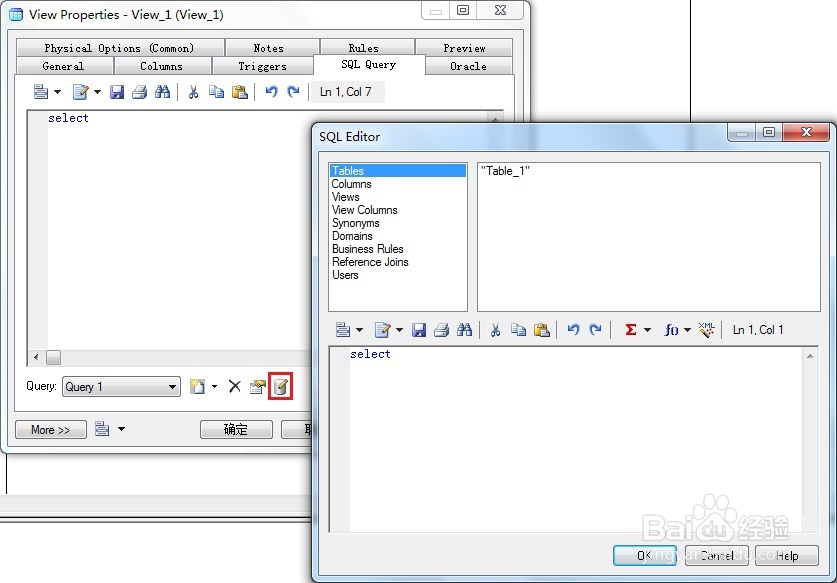Image resolution: width=837 pixels, height=583 pixels.
Task: Switch to the Oracle tab
Action: pos(468,66)
